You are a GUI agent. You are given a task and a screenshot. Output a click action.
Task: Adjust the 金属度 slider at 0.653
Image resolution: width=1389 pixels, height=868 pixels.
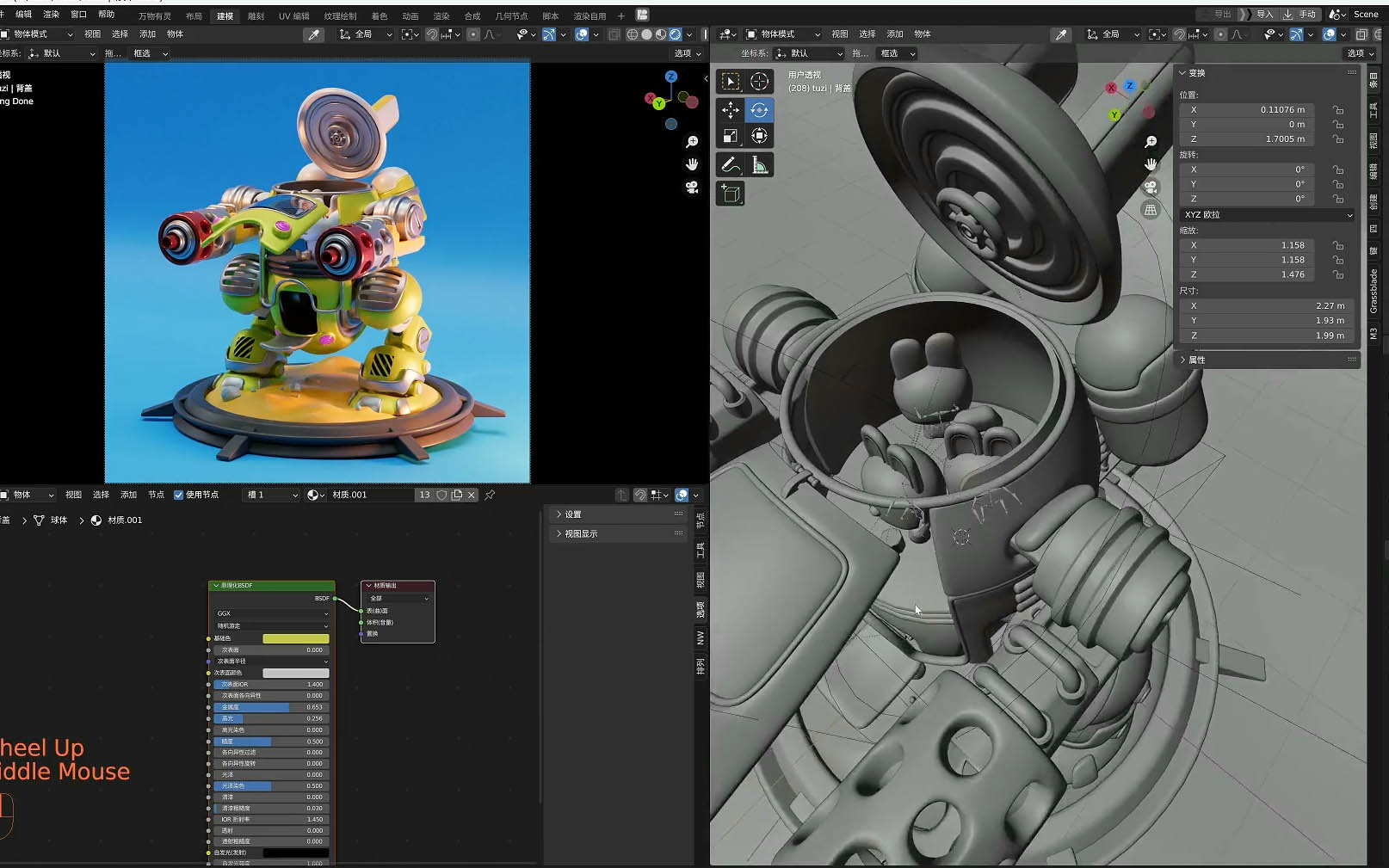click(x=272, y=707)
